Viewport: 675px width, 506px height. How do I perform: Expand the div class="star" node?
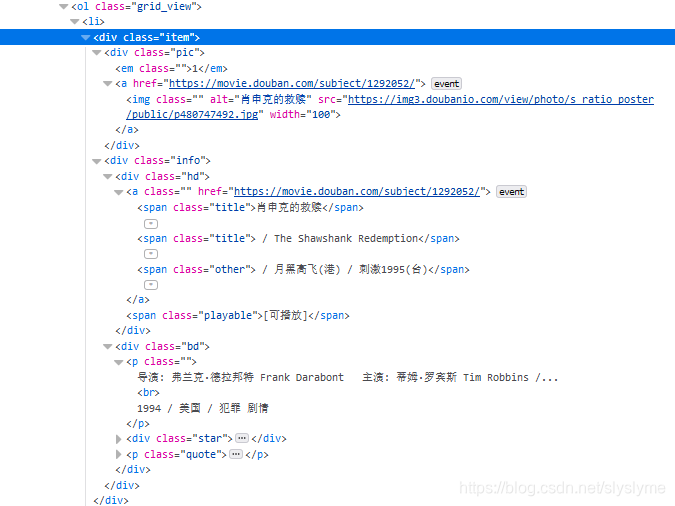119,439
